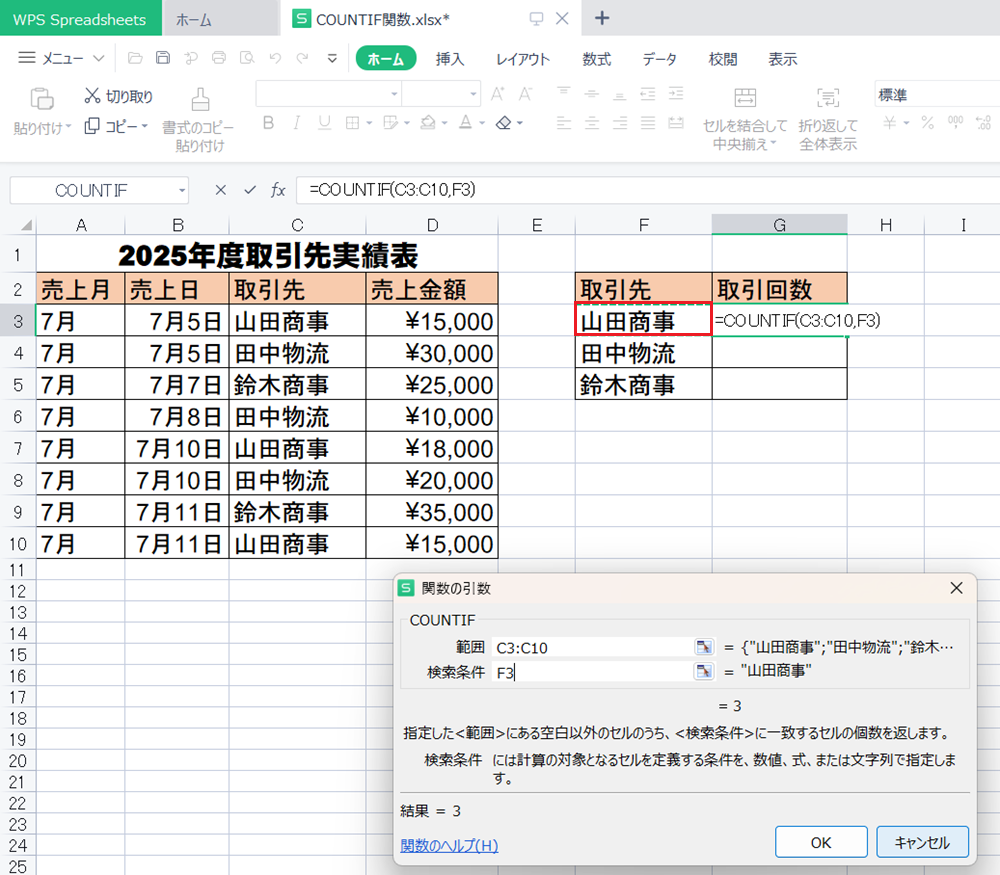Click the Font Color A swatch

466,122
